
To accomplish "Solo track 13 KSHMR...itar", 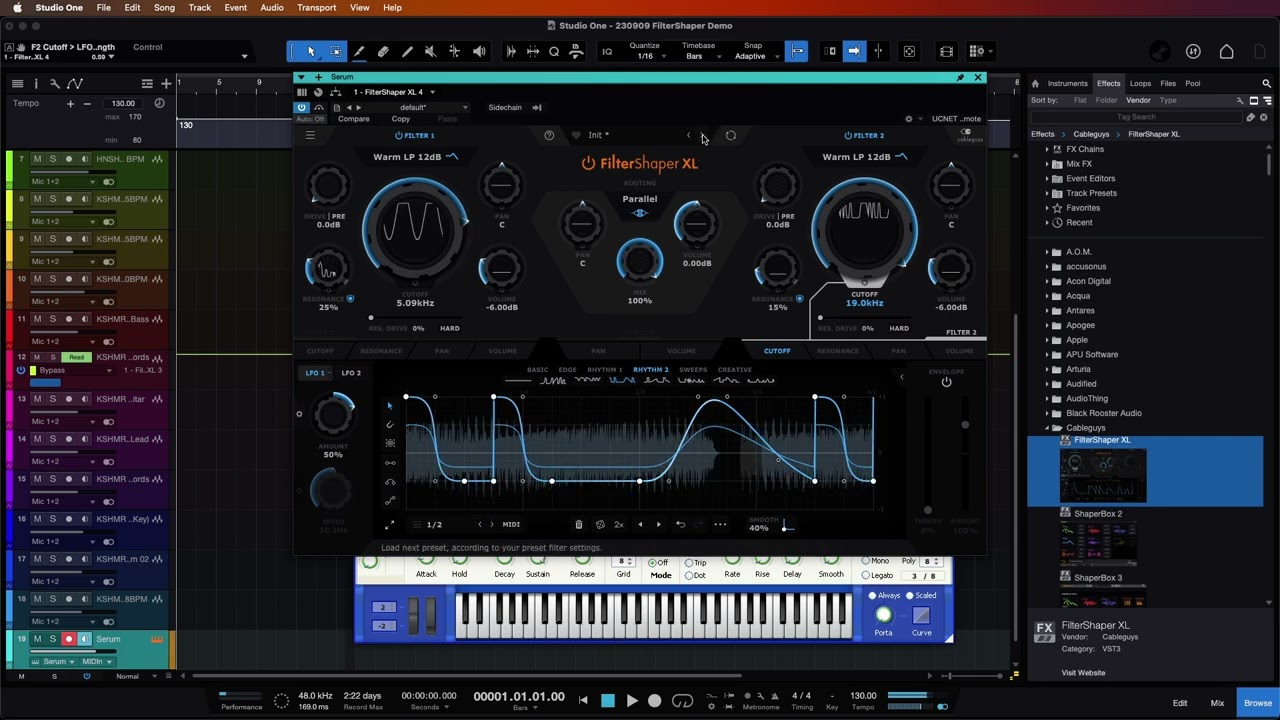I will [x=53, y=399].
